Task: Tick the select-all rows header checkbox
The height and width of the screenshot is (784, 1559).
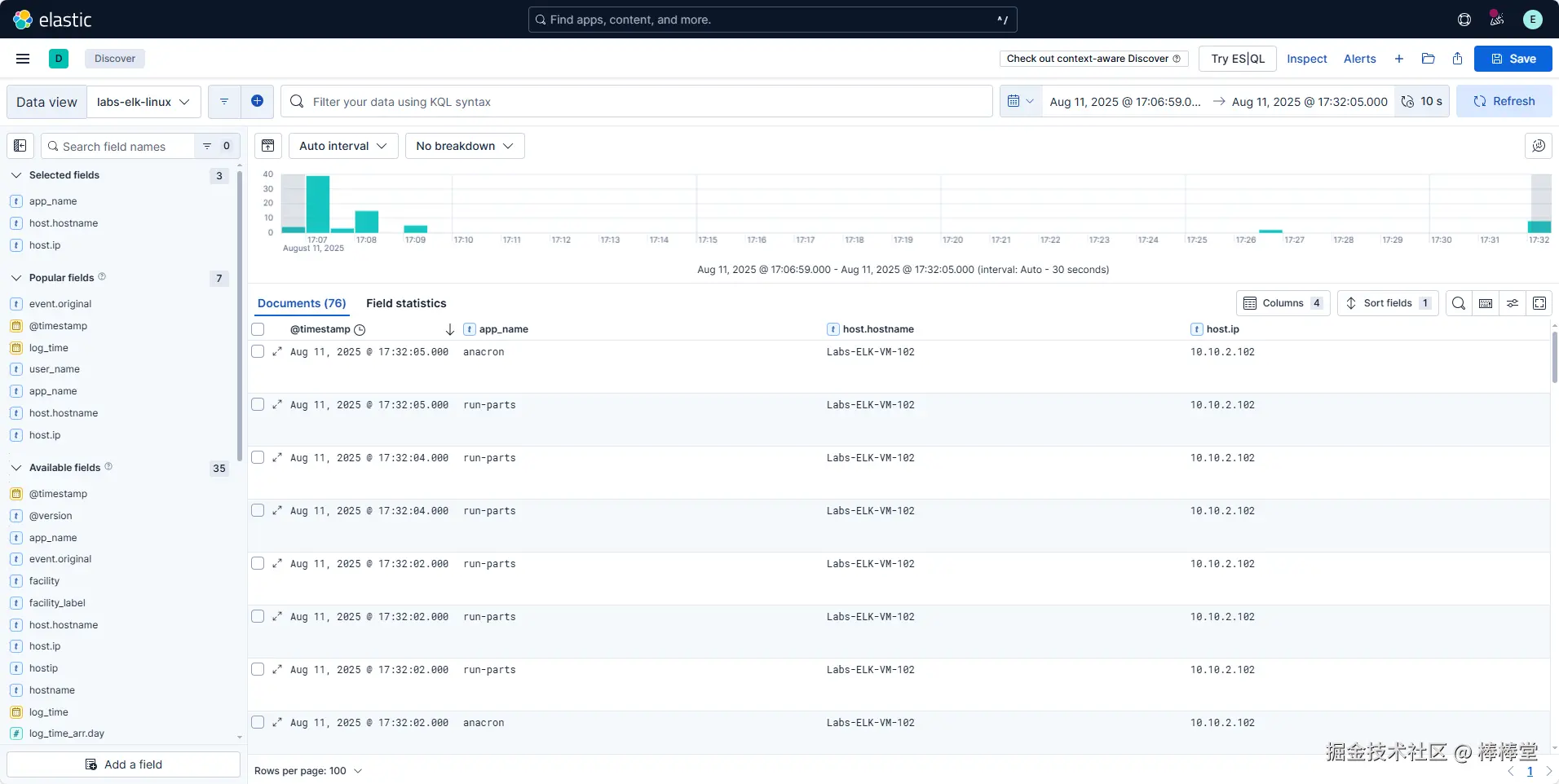Action: pyautogui.click(x=258, y=329)
